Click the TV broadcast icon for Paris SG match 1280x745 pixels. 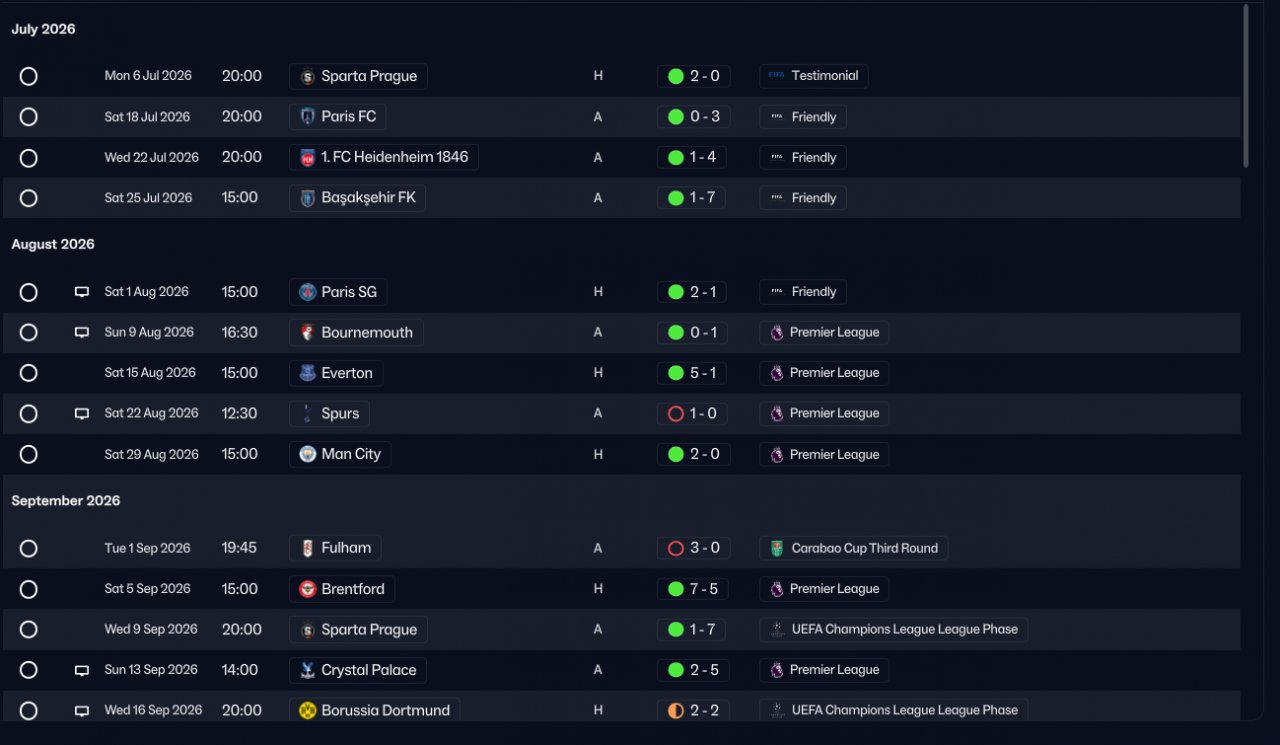[x=82, y=292]
